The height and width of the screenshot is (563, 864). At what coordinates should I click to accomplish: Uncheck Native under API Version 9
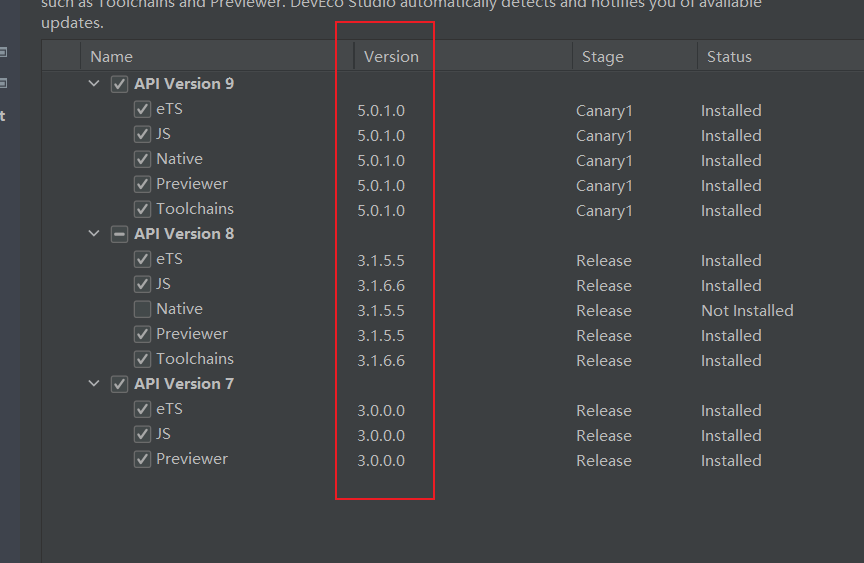pos(142,159)
